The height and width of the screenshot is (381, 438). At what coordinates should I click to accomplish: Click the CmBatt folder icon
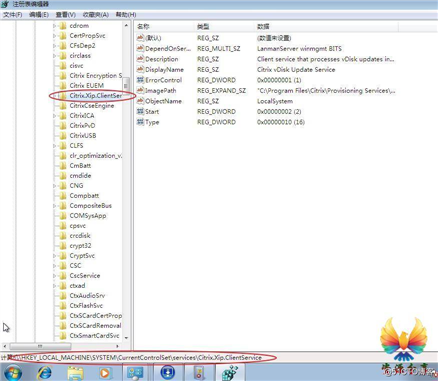pyautogui.click(x=63, y=166)
